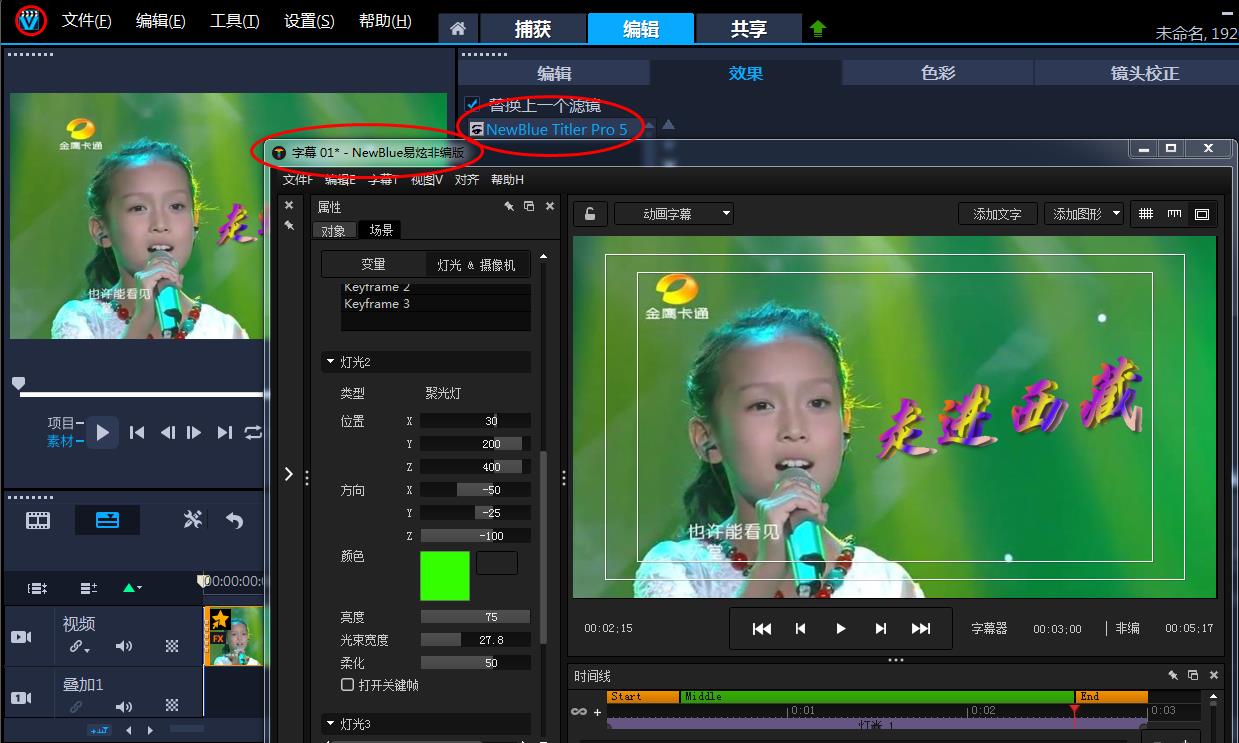Click the green export arrow in top toolbar
The height and width of the screenshot is (743, 1239).
point(817,28)
